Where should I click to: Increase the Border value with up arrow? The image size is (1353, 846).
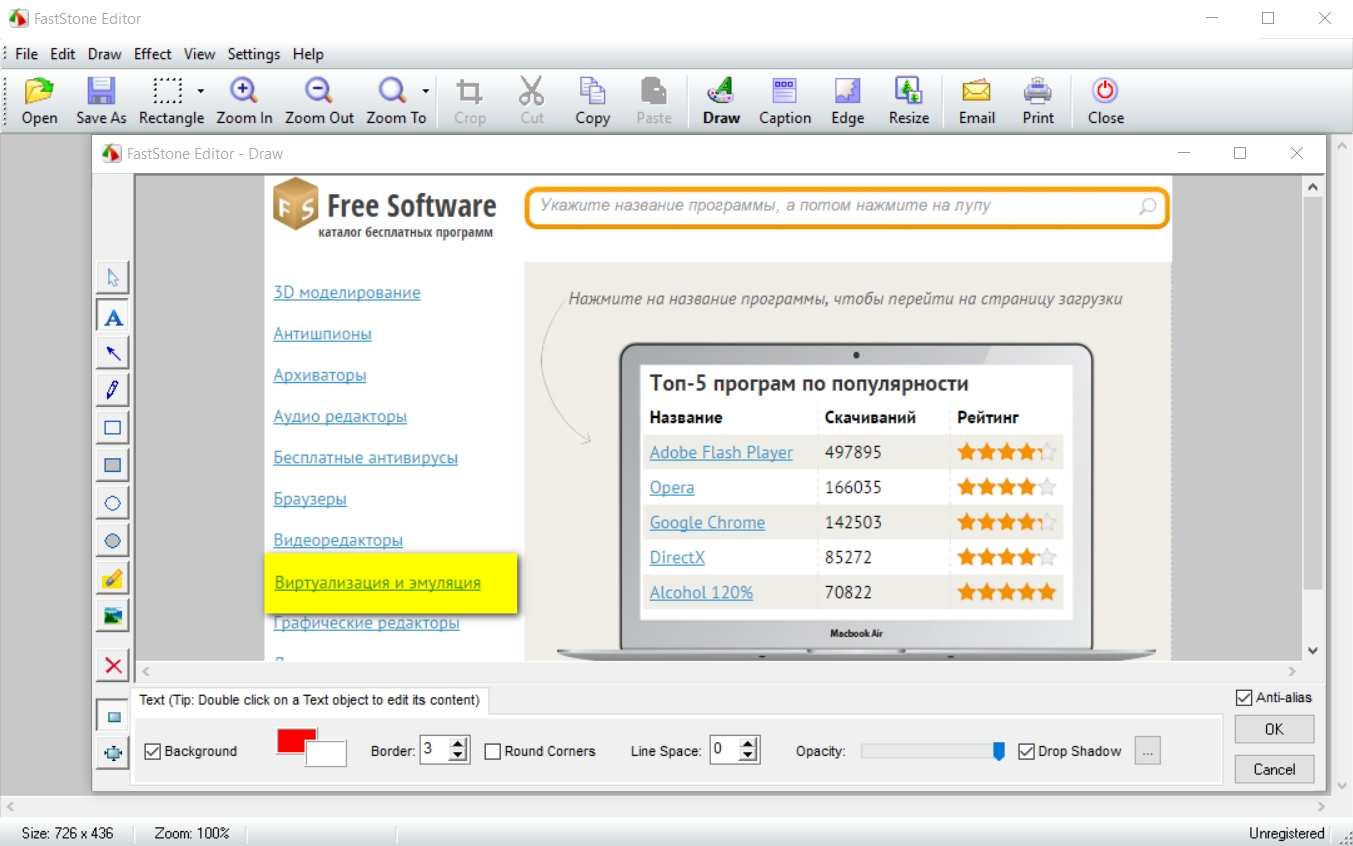458,744
